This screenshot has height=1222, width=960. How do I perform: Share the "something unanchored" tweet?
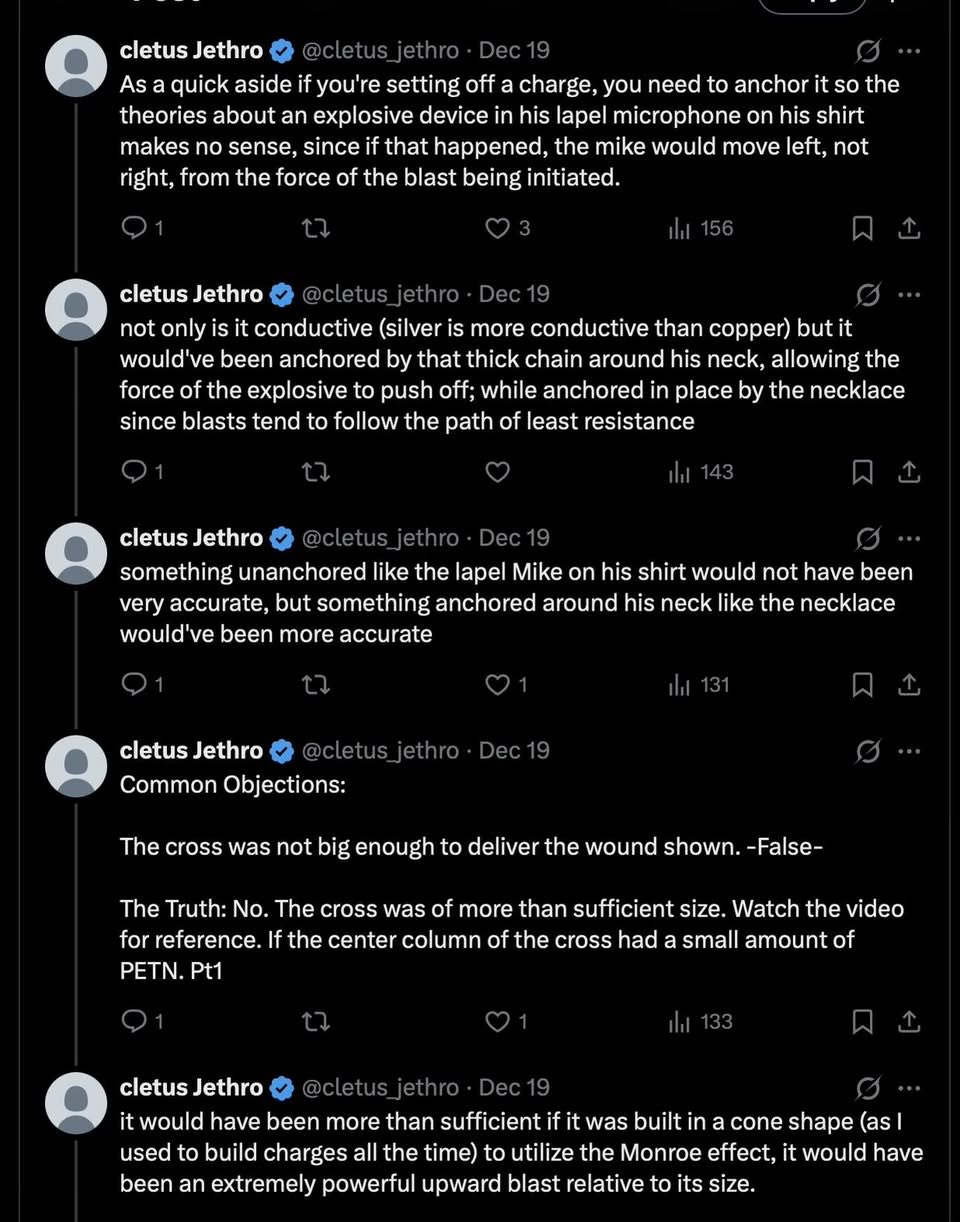(x=908, y=685)
